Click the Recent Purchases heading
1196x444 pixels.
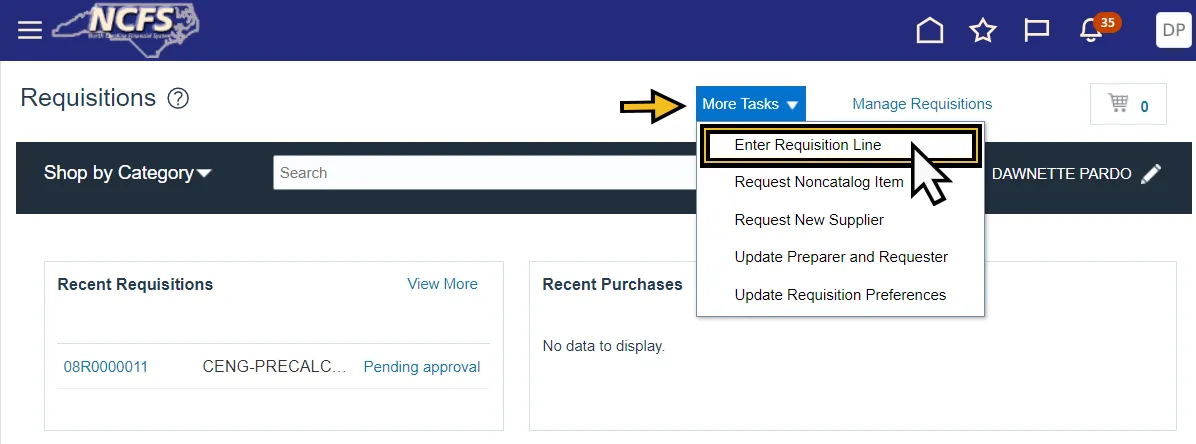(x=612, y=284)
